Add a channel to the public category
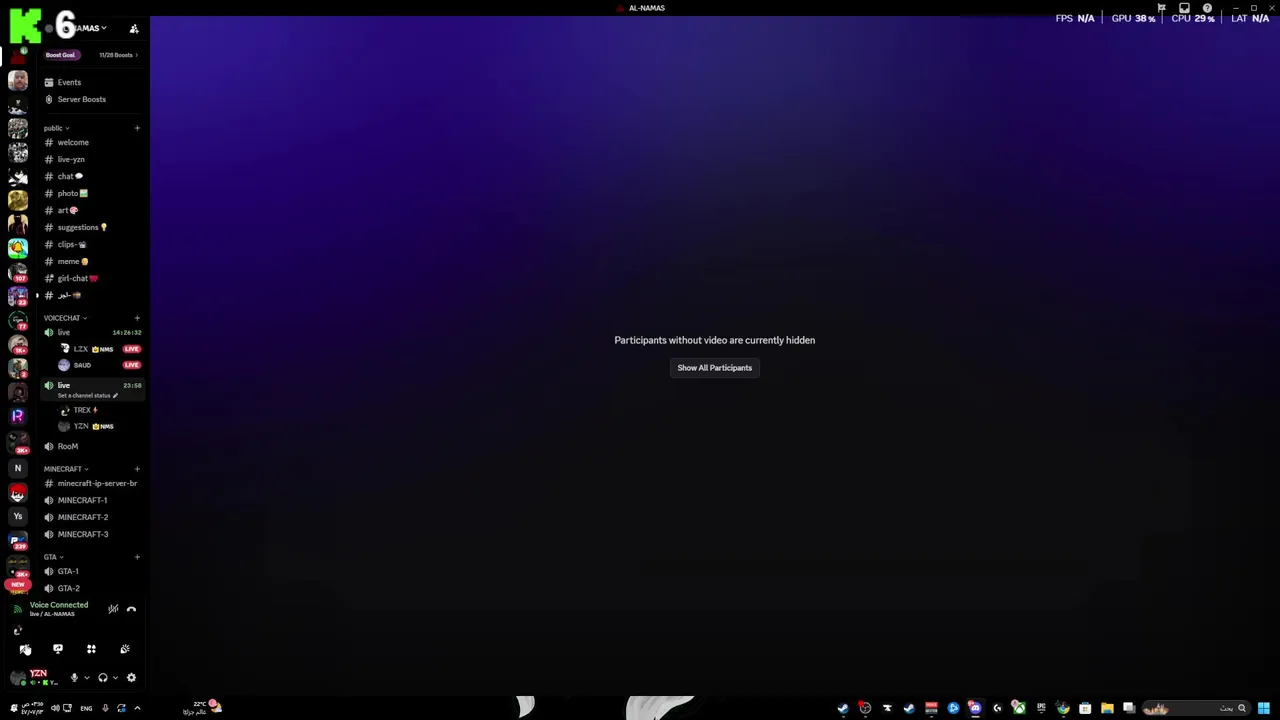 coord(137,128)
